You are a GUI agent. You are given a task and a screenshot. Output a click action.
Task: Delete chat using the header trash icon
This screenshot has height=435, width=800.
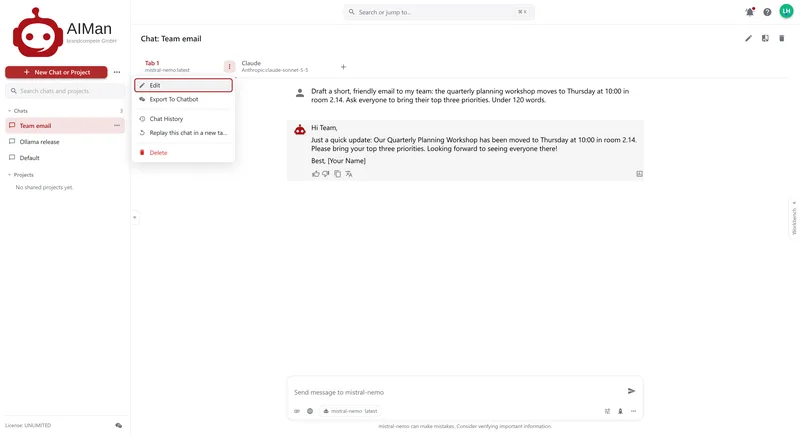pyautogui.click(x=782, y=38)
